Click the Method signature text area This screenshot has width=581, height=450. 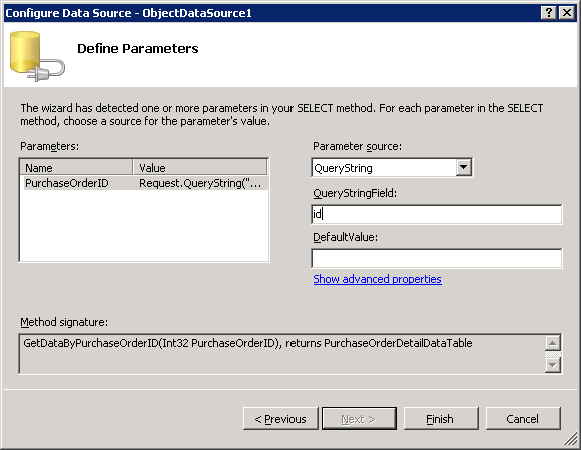tap(282, 354)
